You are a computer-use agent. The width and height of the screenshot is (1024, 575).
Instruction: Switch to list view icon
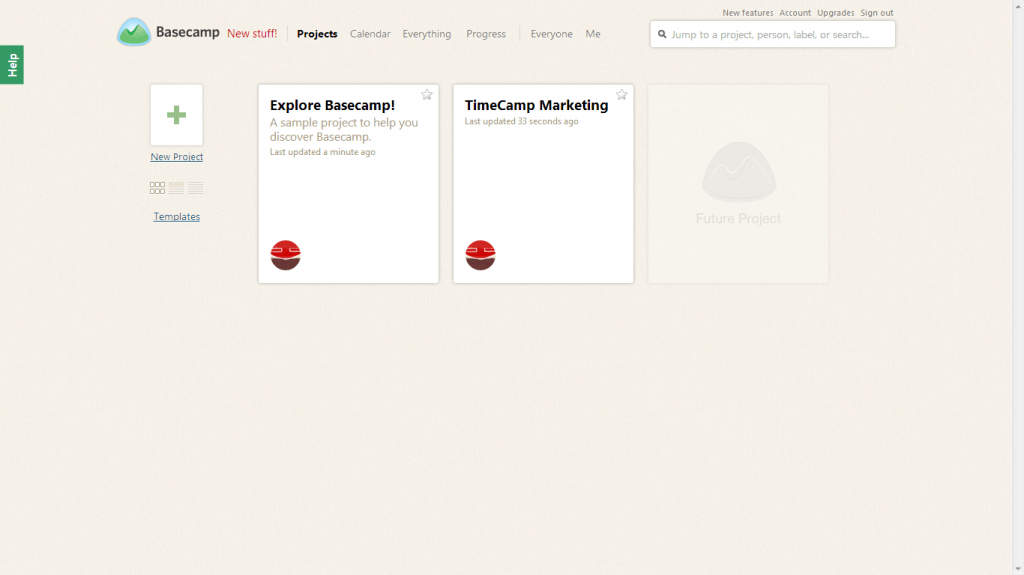[x=195, y=188]
